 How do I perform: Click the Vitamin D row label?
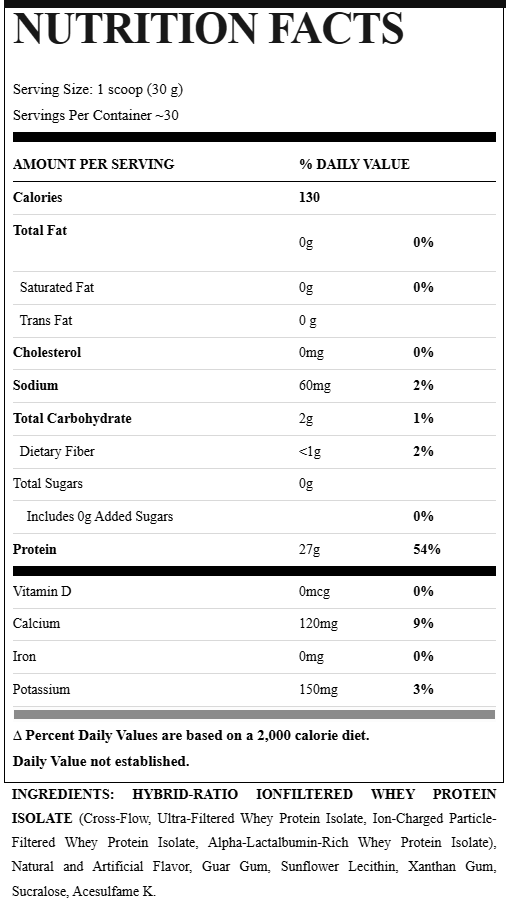click(42, 591)
